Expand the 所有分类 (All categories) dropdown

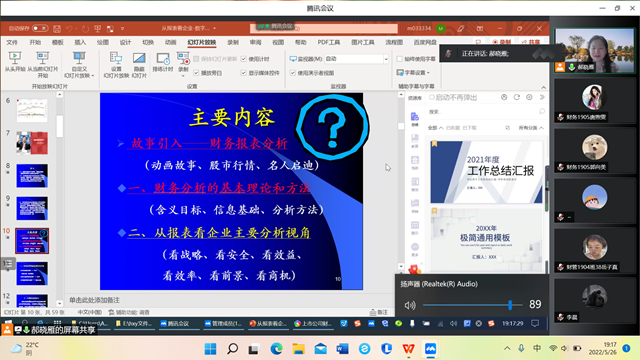[531, 128]
